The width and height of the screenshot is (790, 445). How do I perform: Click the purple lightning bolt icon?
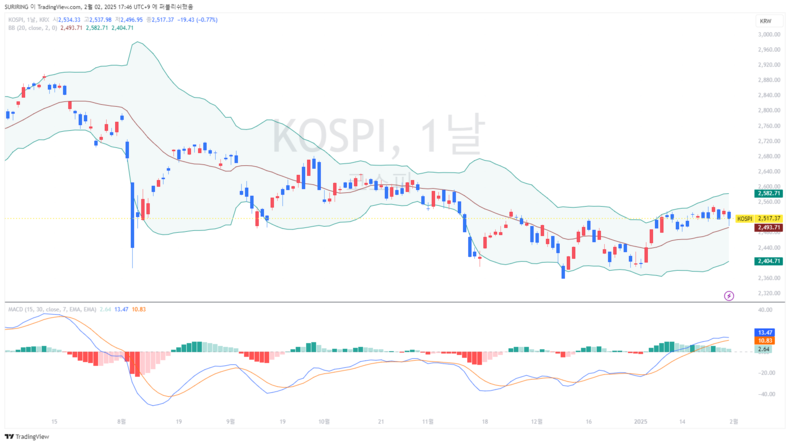(x=728, y=295)
